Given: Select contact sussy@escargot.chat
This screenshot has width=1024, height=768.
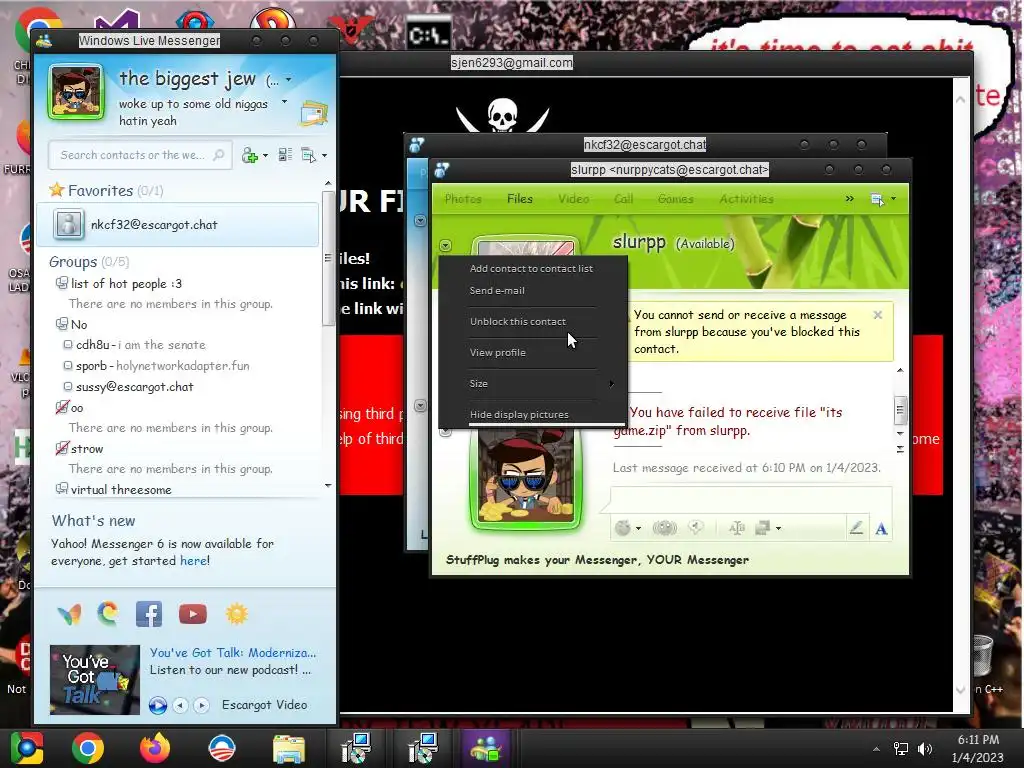Looking at the screenshot, I should click(x=134, y=387).
